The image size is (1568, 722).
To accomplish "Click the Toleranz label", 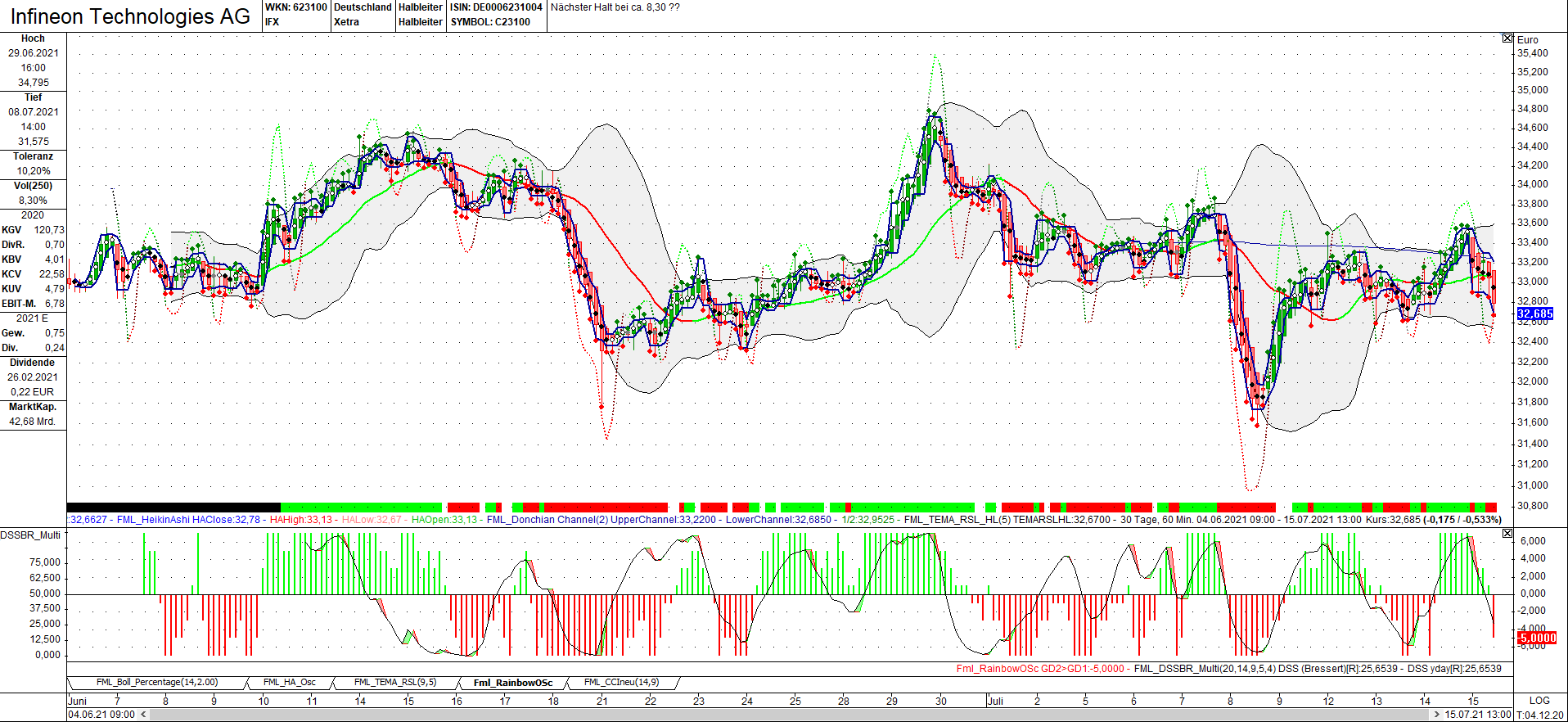I will click(33, 156).
